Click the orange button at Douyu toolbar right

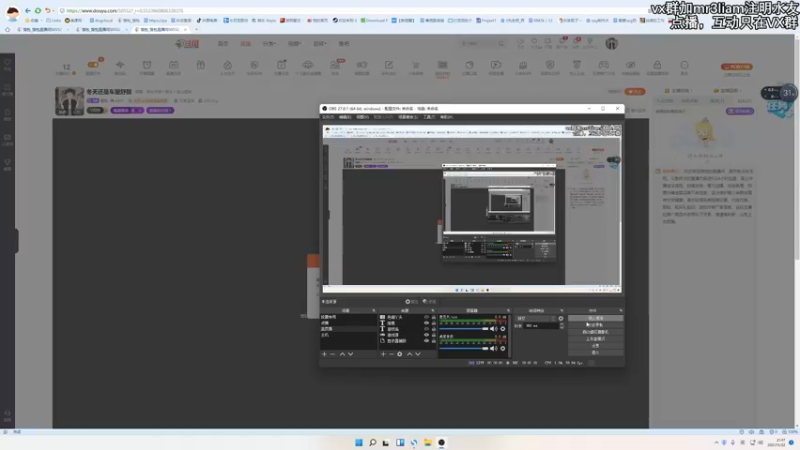tap(736, 67)
